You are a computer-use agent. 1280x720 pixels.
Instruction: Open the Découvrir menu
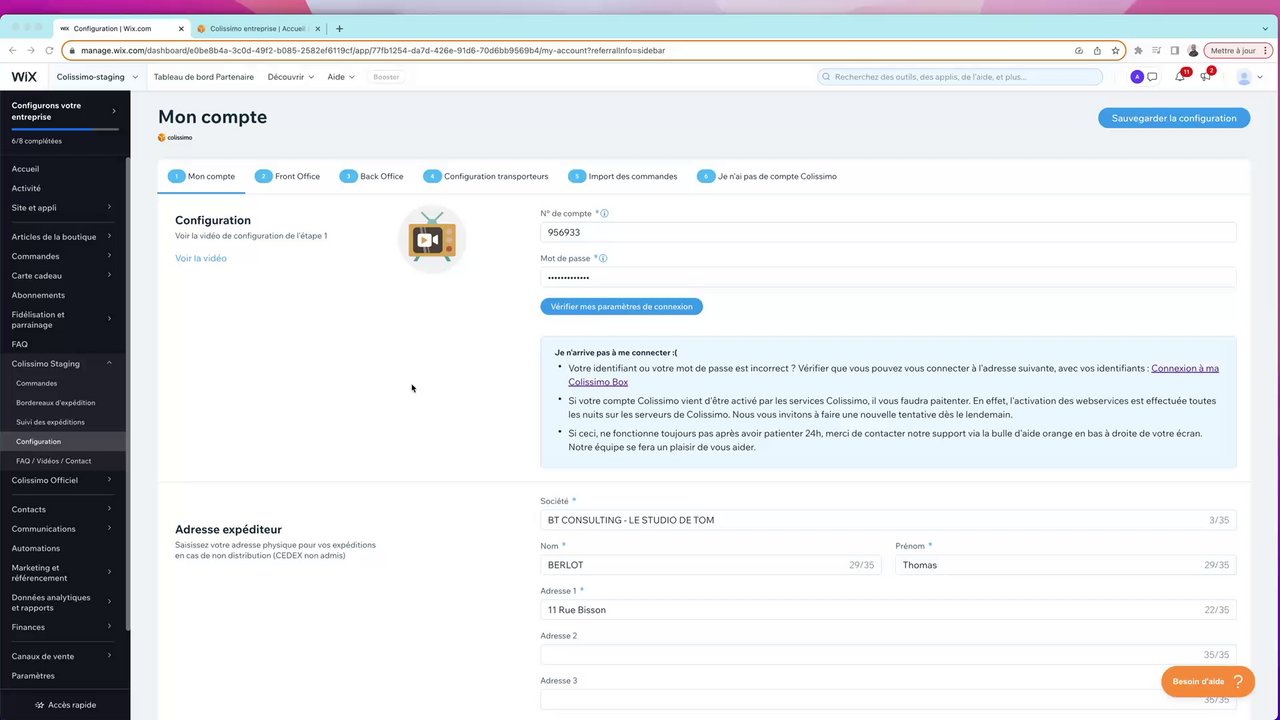tap(291, 77)
